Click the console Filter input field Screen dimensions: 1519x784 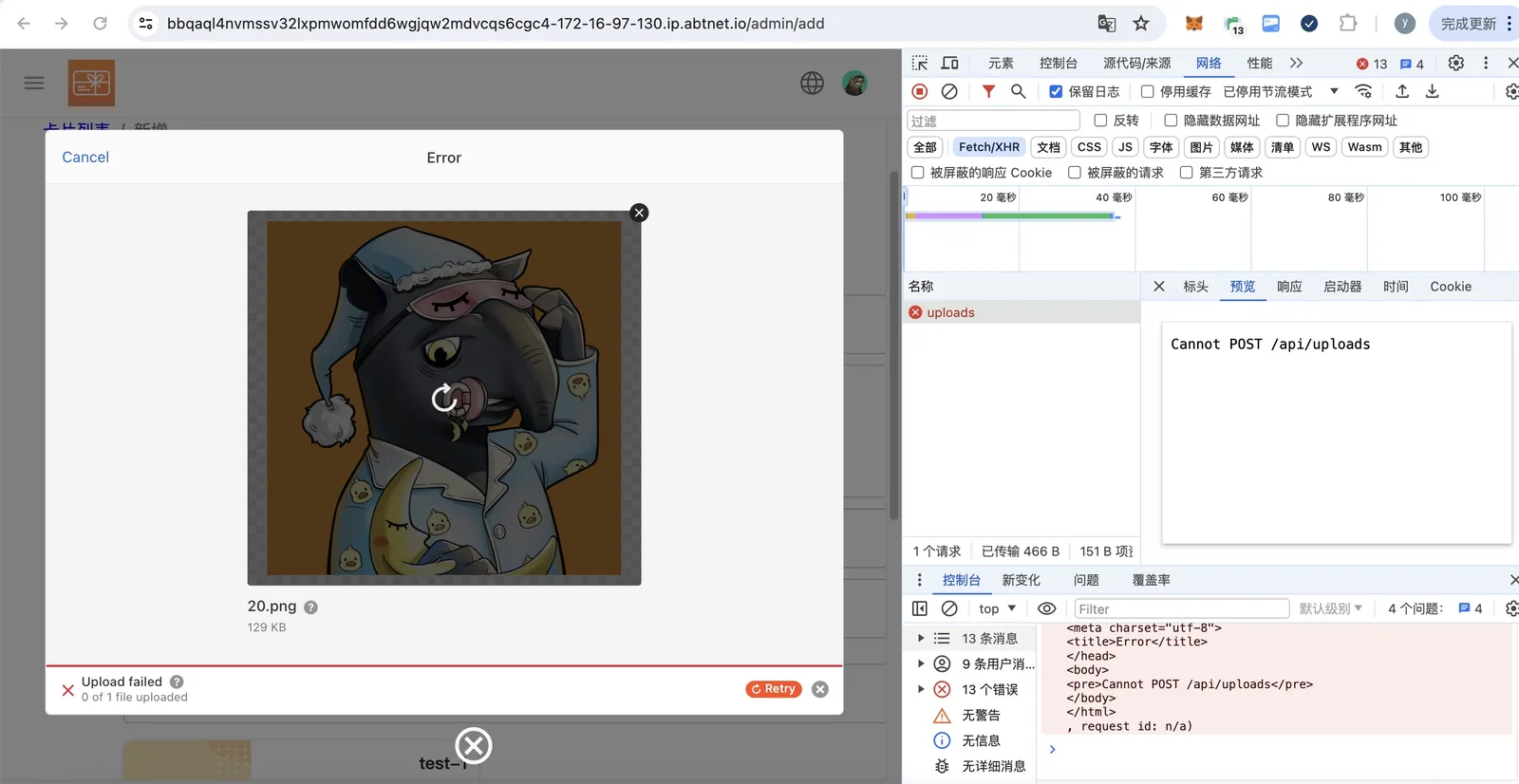click(x=1181, y=608)
